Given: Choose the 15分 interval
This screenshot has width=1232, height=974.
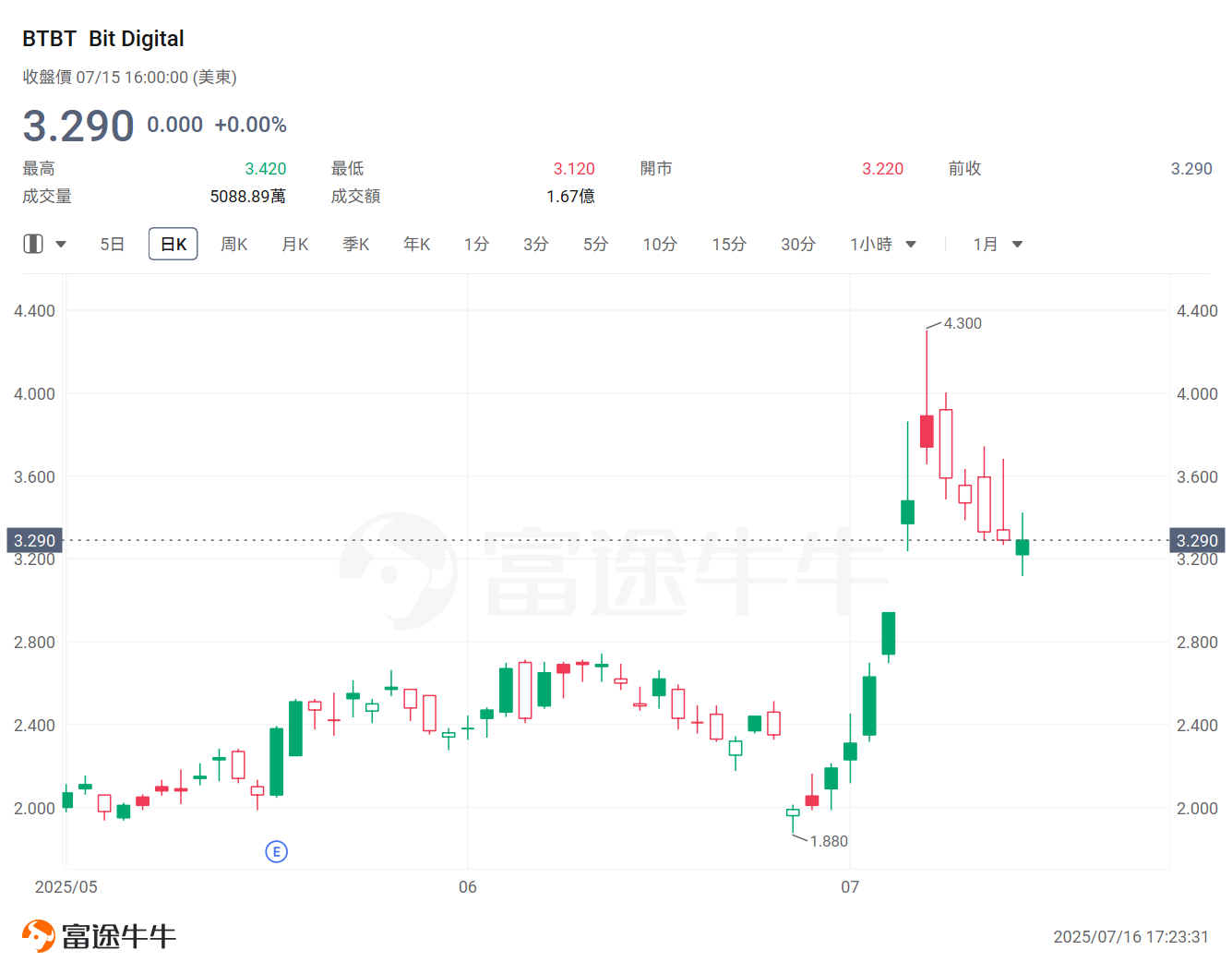Looking at the screenshot, I should 729,245.
